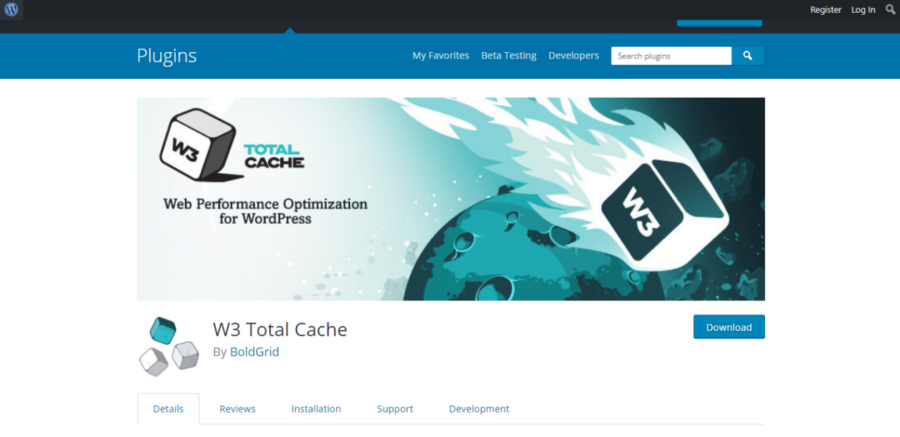Select the Details tab

click(x=168, y=409)
